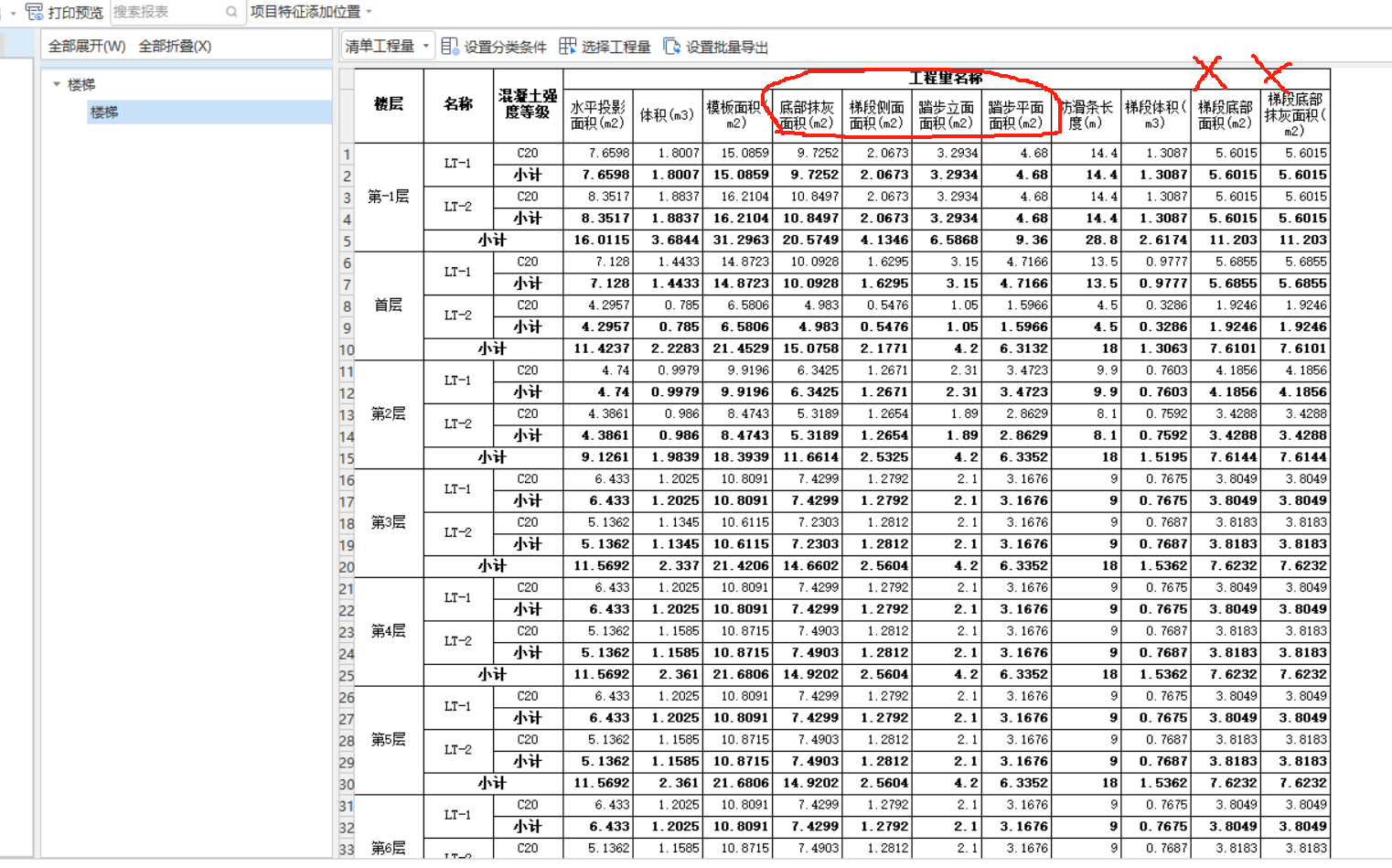Click the 第4层 floor cell
This screenshot has height=868, width=1392.
389,631
